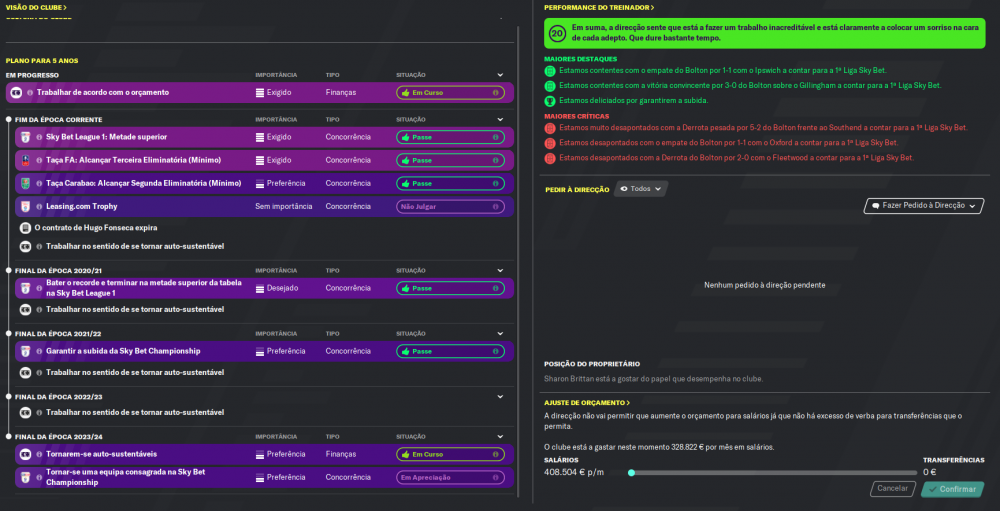Screen dimensions: 1000x511
Task: Select 'O contrato de Hugo Fonseca expira' entry
Action: [96, 228]
